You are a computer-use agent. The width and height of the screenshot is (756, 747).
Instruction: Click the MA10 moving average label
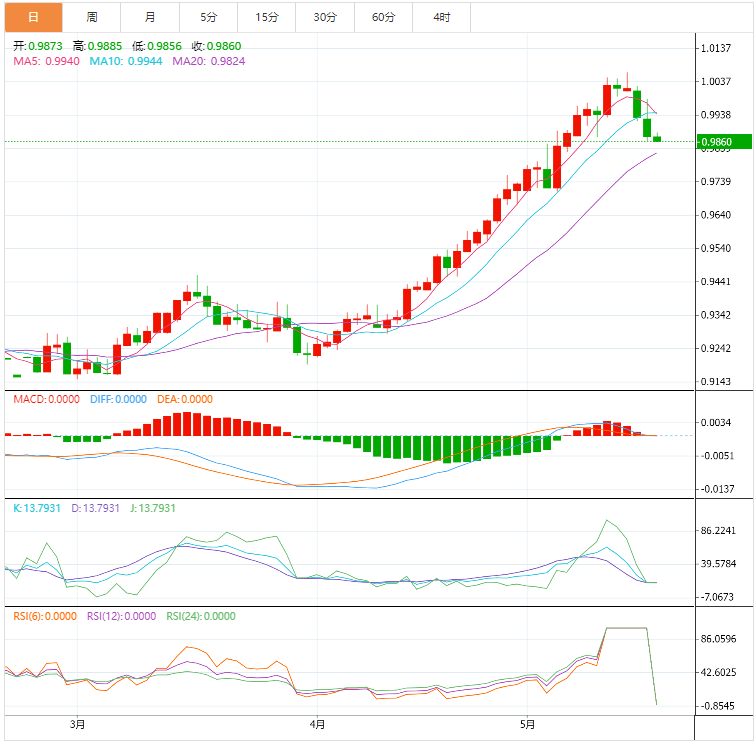pos(126,61)
